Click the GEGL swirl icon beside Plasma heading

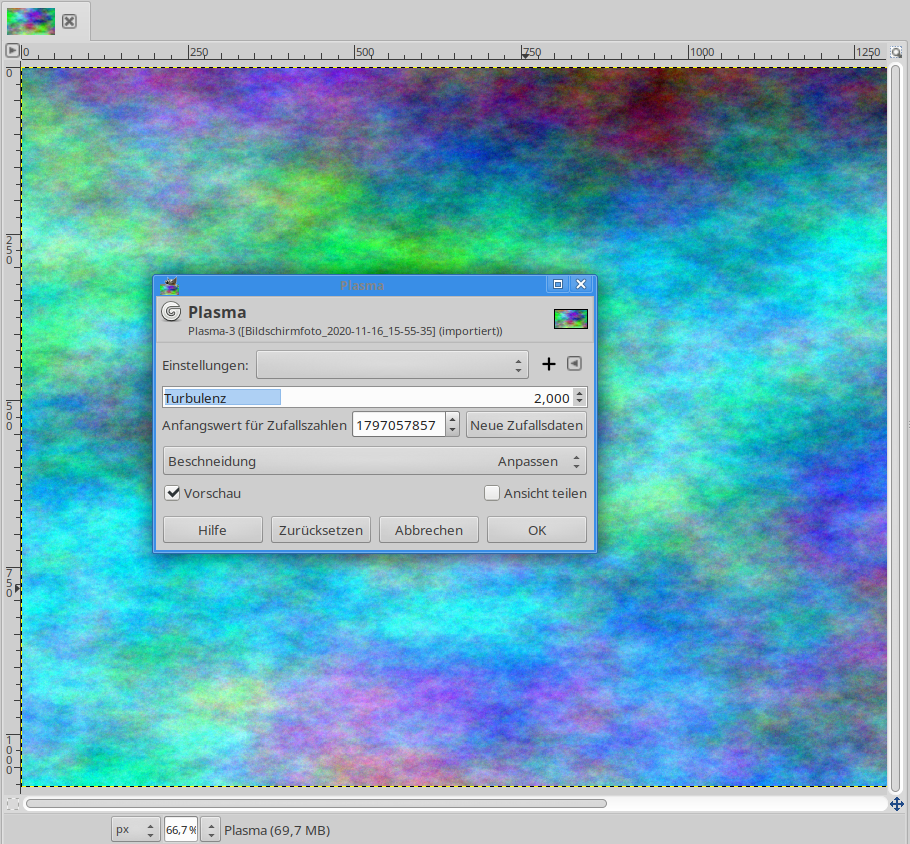click(x=171, y=313)
